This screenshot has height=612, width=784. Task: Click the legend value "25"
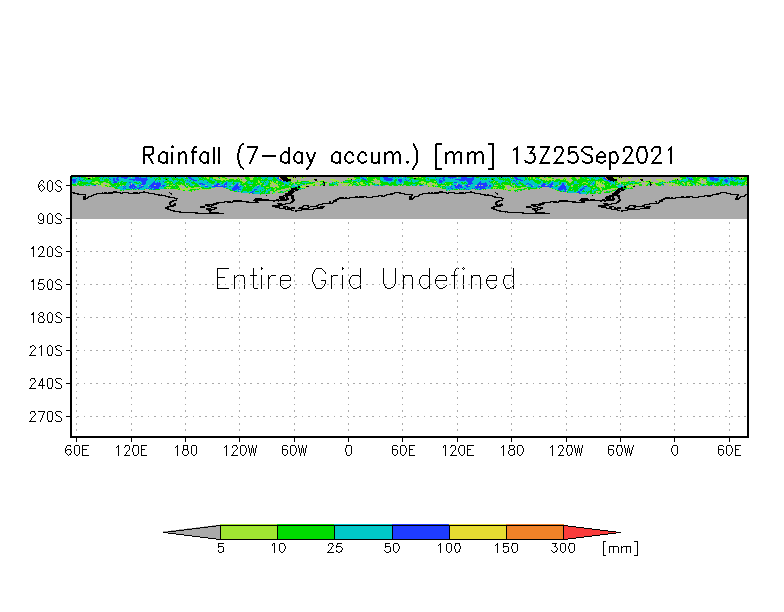[335, 548]
